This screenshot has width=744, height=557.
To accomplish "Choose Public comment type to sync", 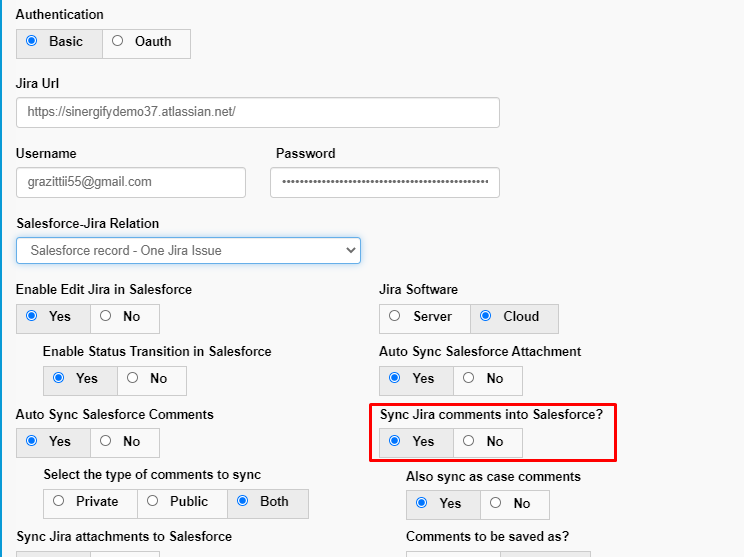I will click(x=152, y=501).
